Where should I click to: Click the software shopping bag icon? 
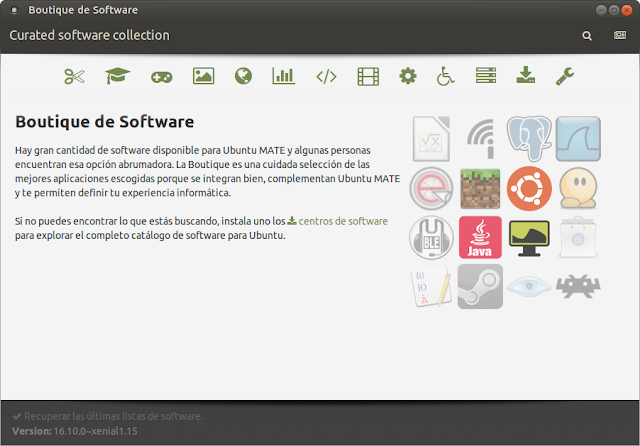[578, 237]
